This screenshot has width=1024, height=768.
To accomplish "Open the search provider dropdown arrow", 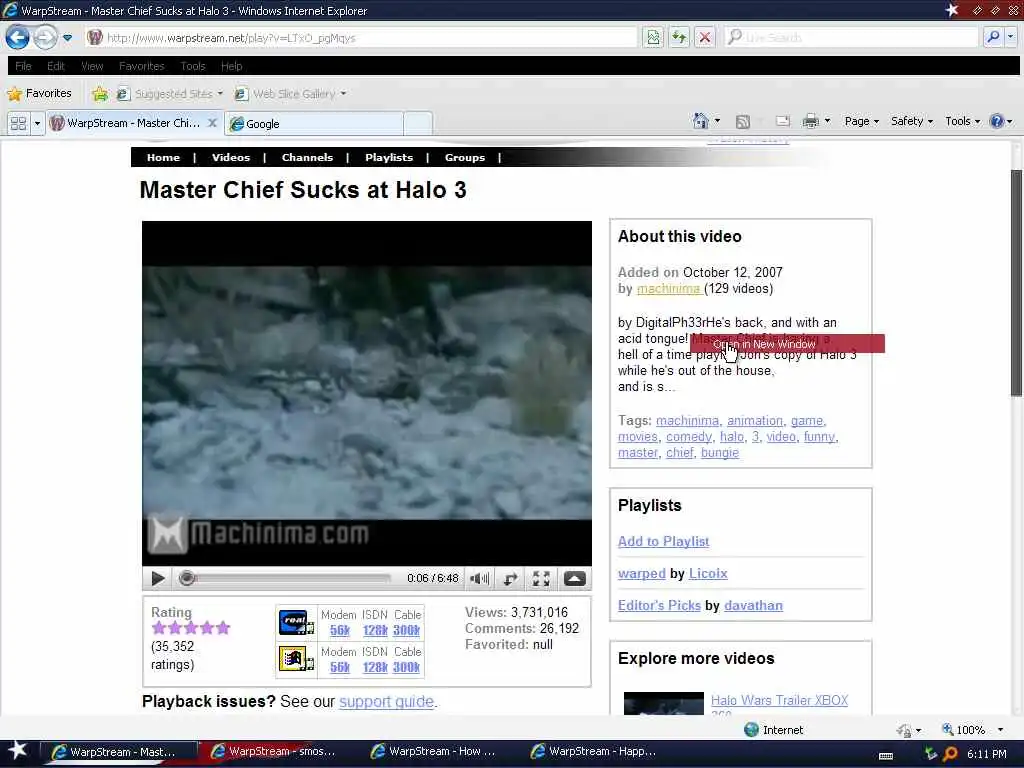I will (1011, 37).
